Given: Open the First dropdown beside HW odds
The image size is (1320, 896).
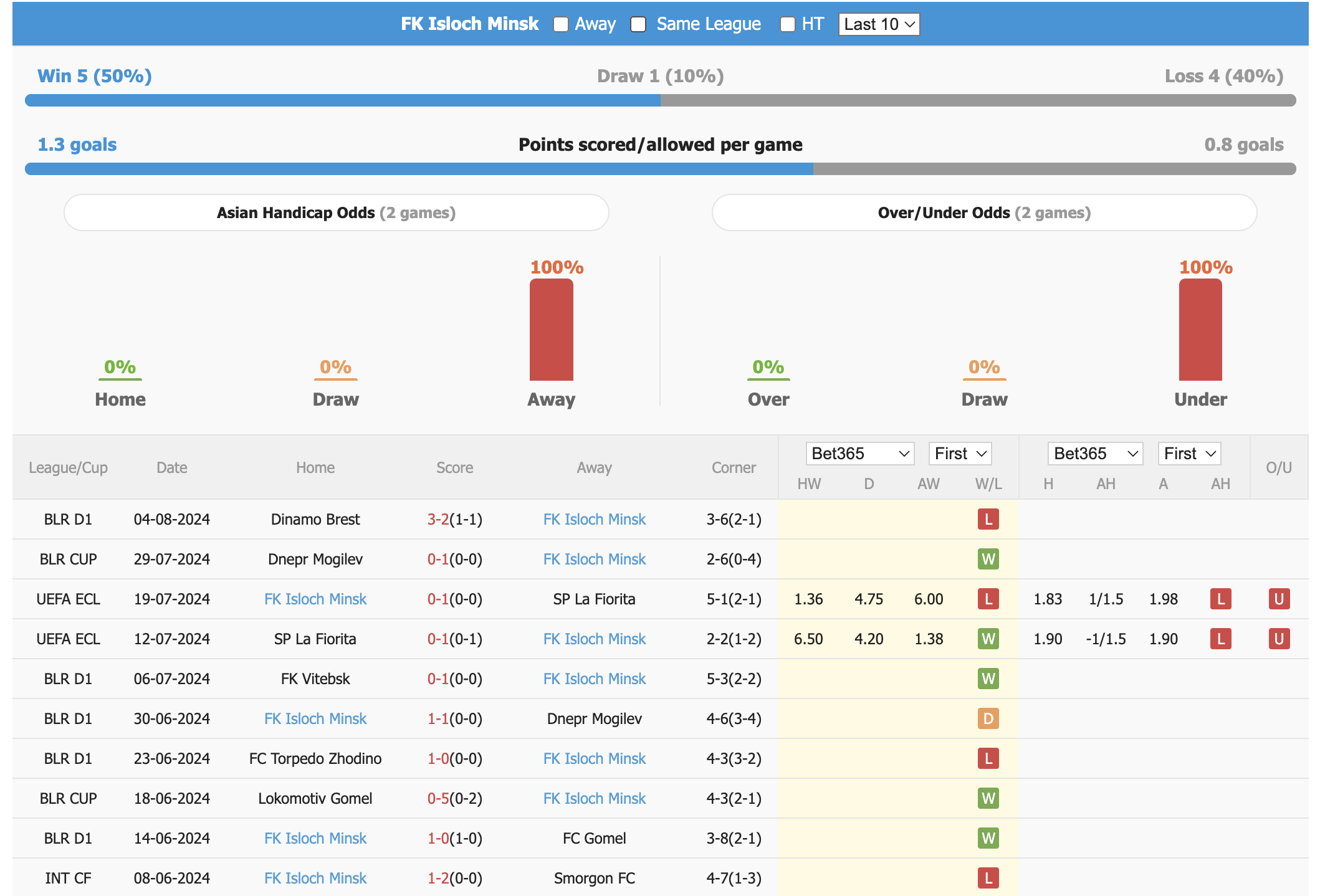Looking at the screenshot, I should (x=960, y=454).
